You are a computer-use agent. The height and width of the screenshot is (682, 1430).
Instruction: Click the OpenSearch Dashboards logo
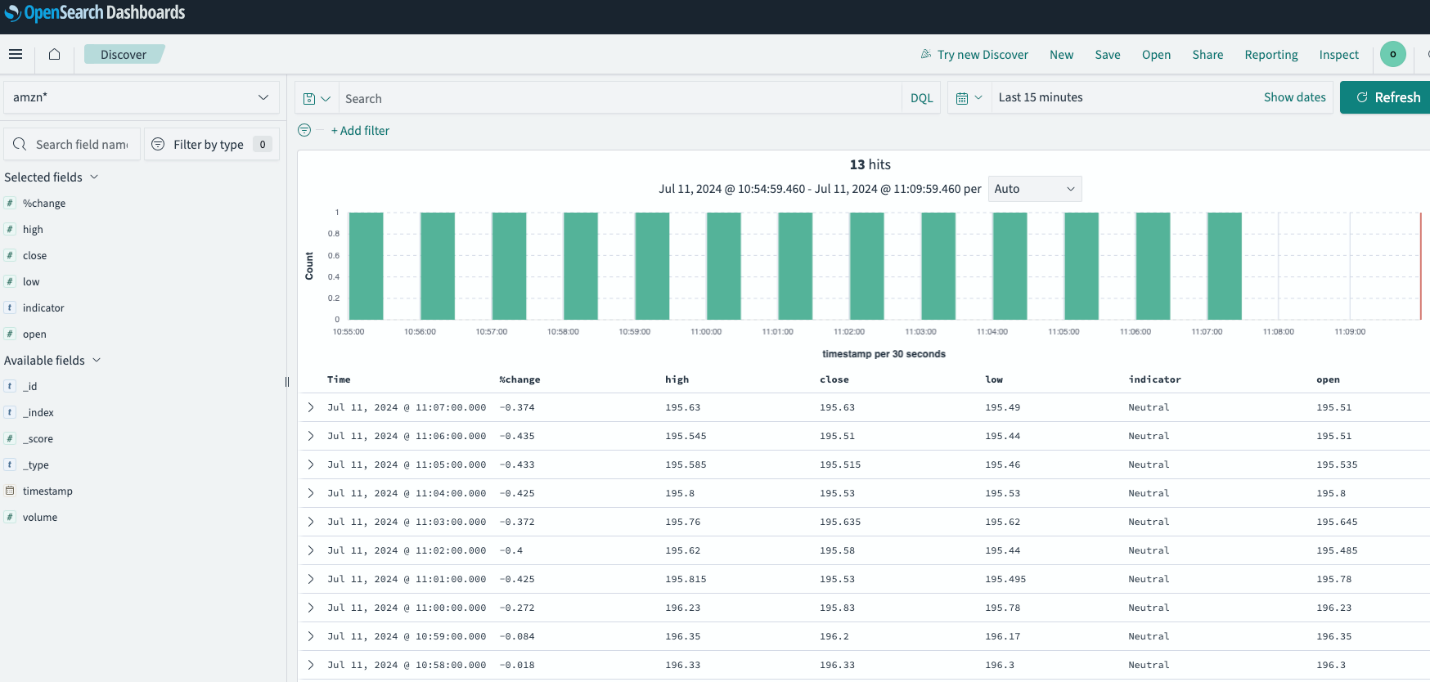point(95,13)
